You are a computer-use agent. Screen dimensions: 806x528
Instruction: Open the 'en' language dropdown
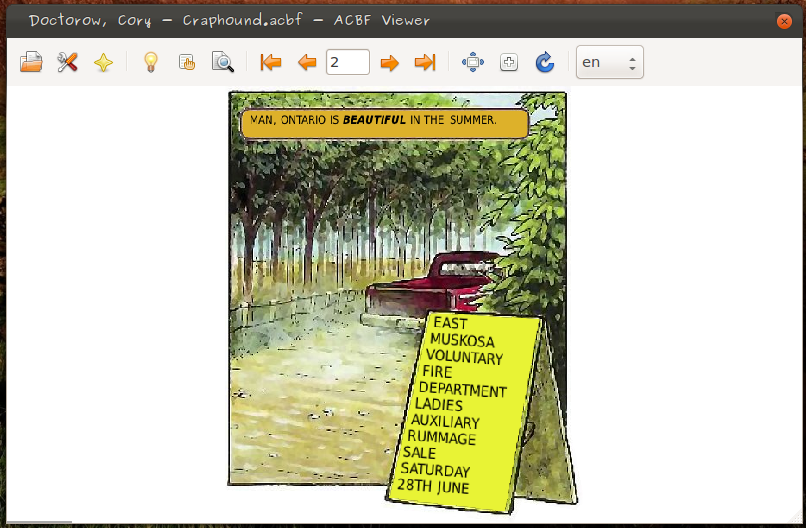(x=610, y=62)
